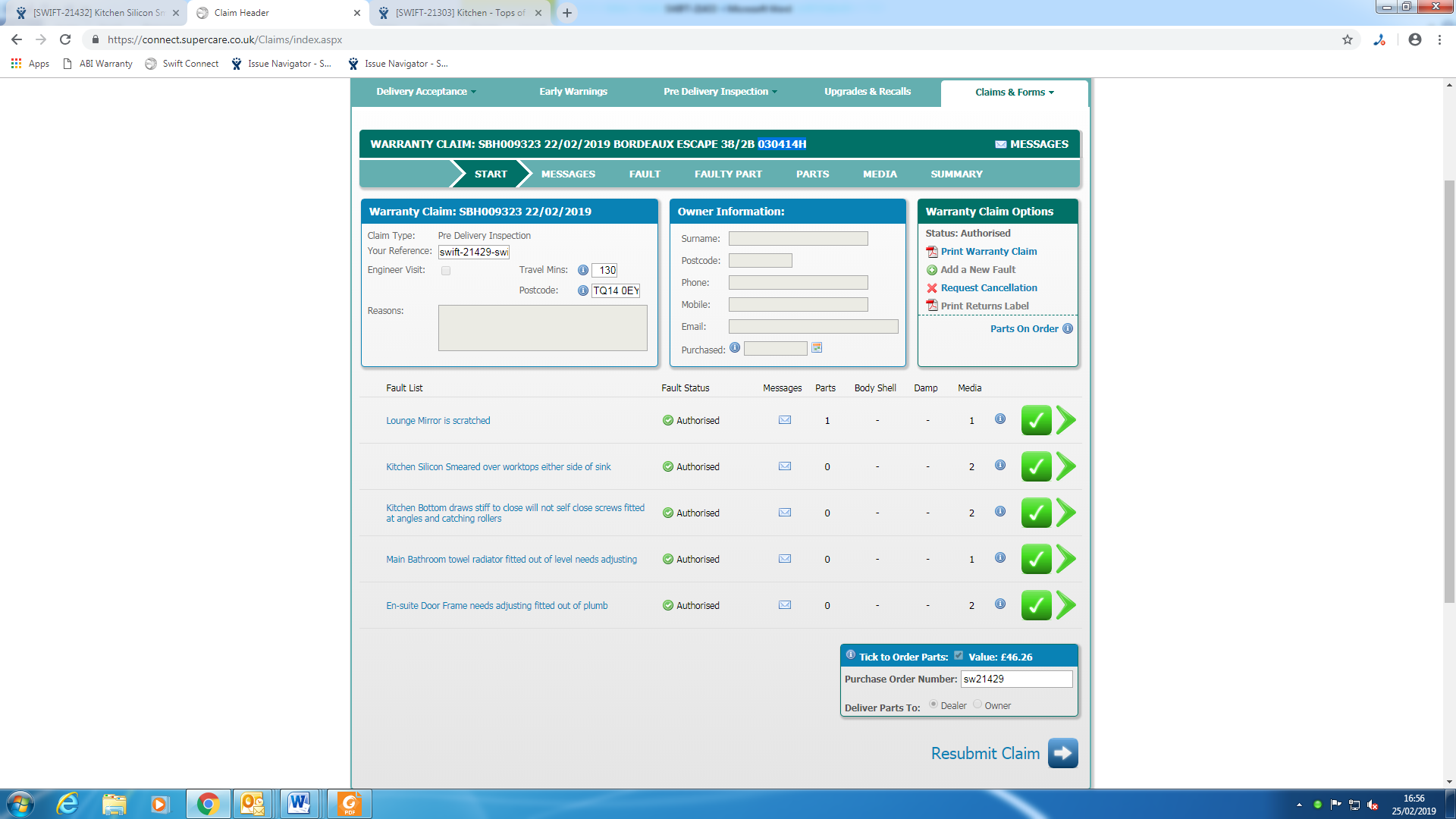
Task: Click the Request Cancellation link
Action: pyautogui.click(x=988, y=288)
